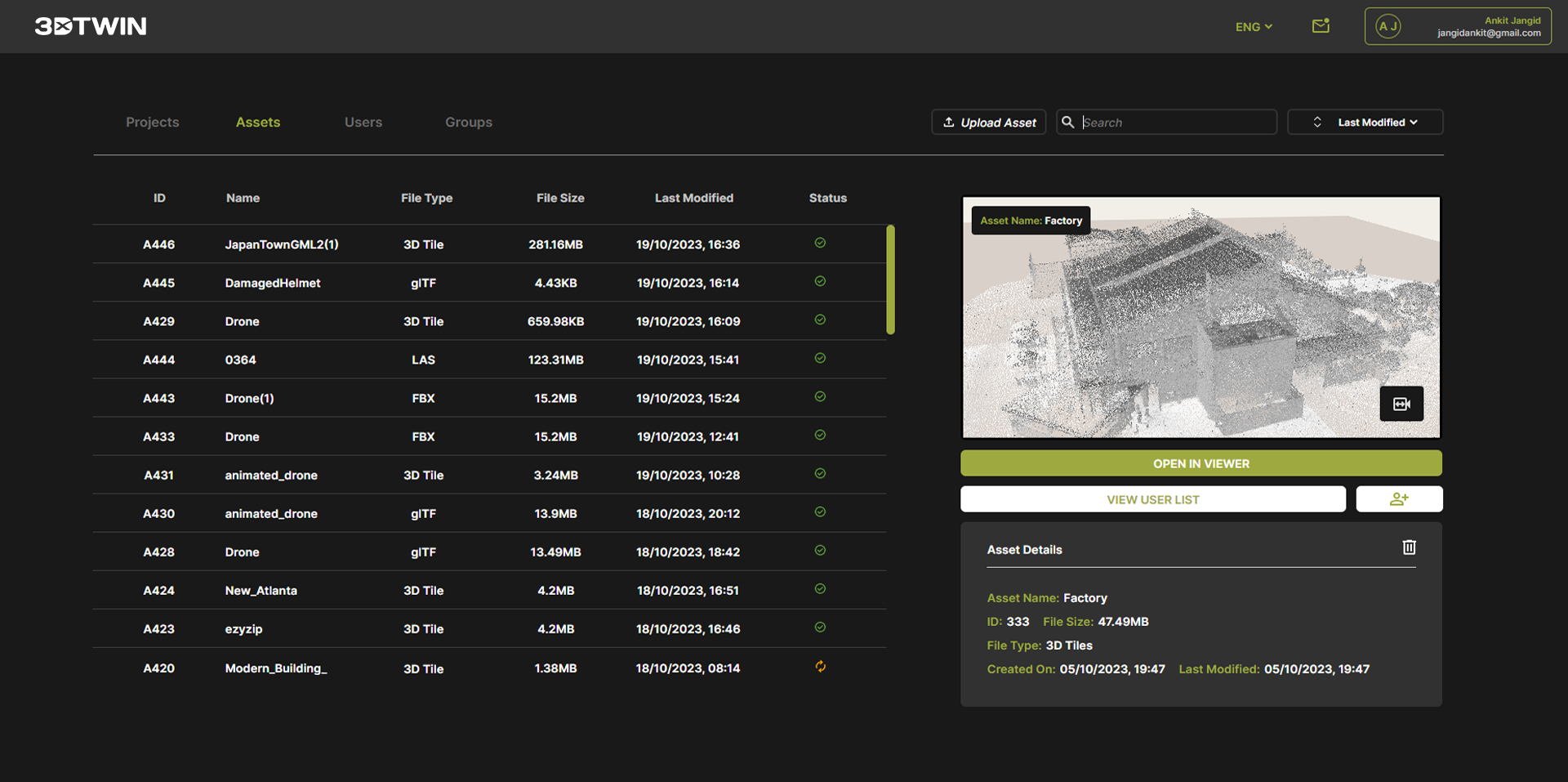Click the Factory asset preview thumbnail
Image resolution: width=1568 pixels, height=782 pixels.
tap(1201, 317)
